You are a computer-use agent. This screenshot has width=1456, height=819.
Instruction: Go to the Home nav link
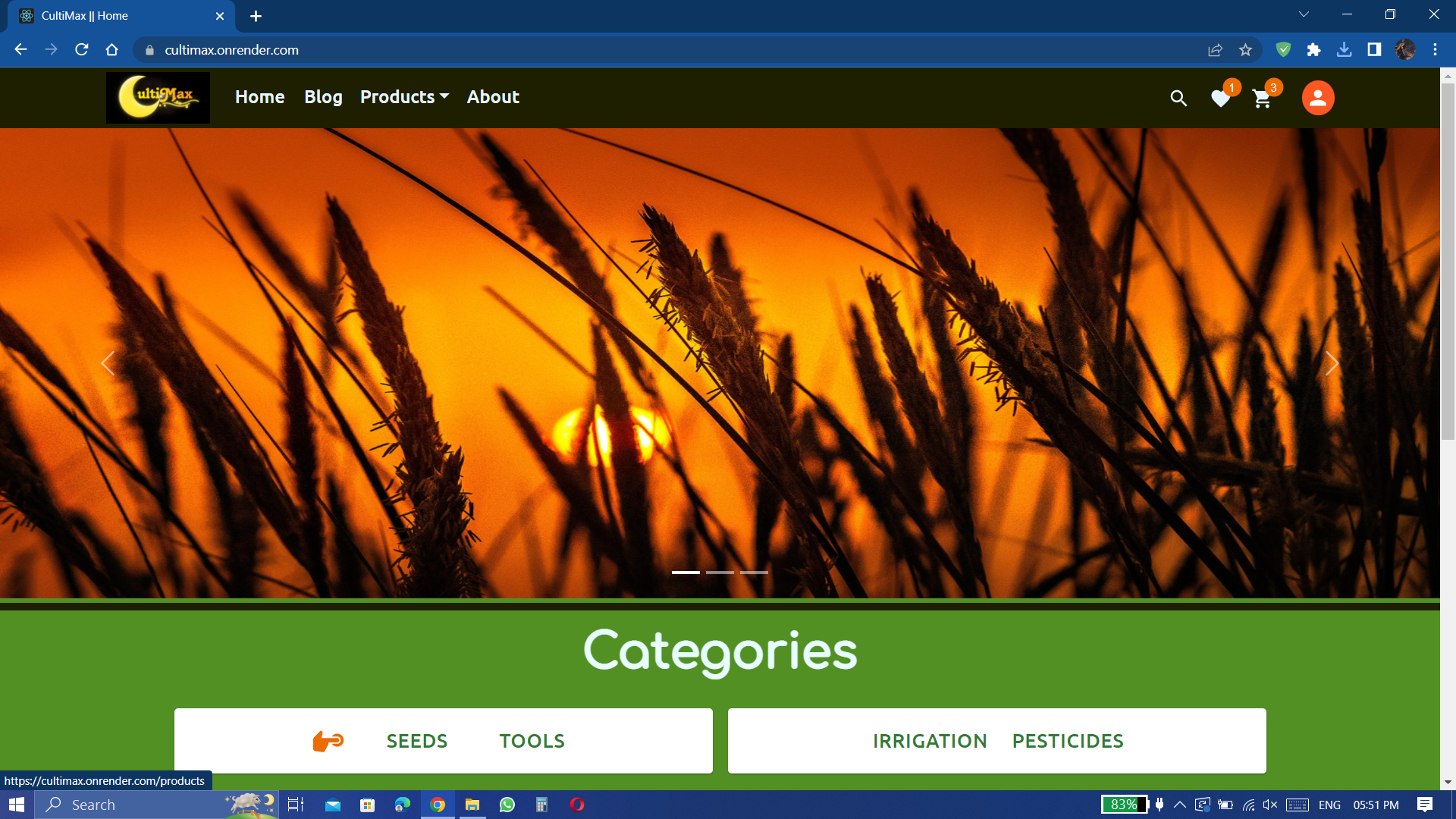click(x=260, y=97)
